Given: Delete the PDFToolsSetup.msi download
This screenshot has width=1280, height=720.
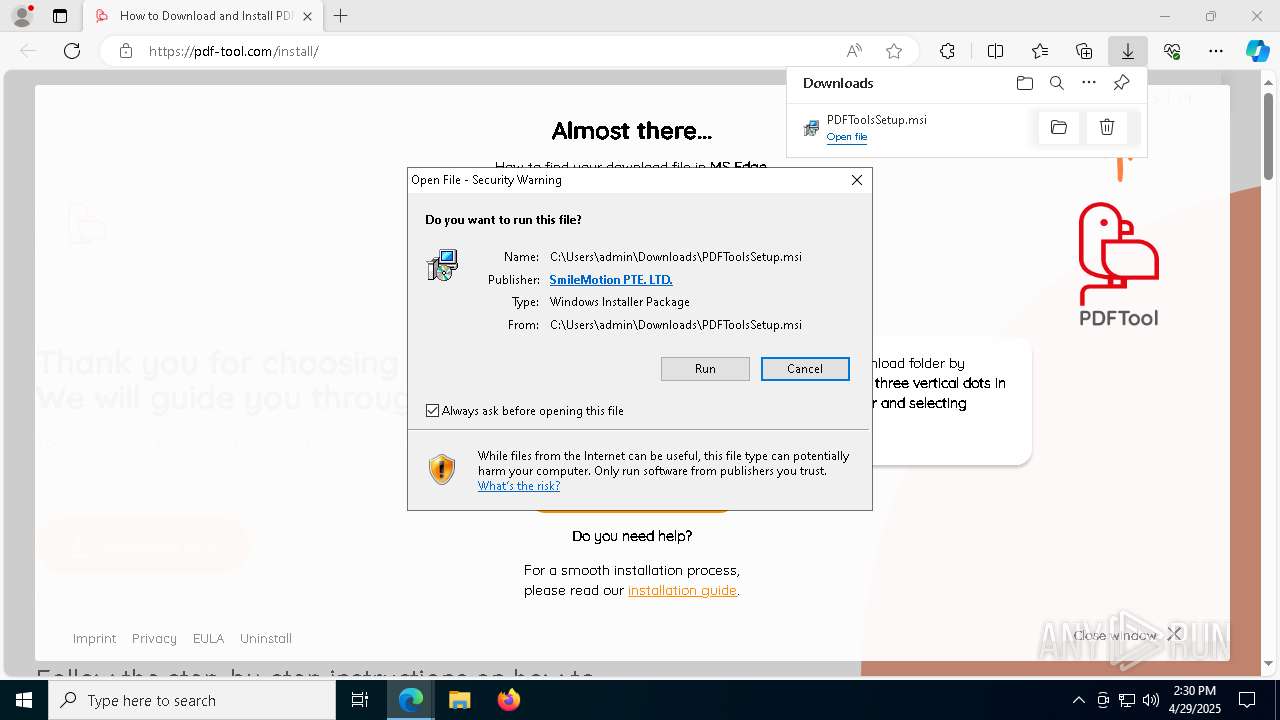Looking at the screenshot, I should (1107, 127).
